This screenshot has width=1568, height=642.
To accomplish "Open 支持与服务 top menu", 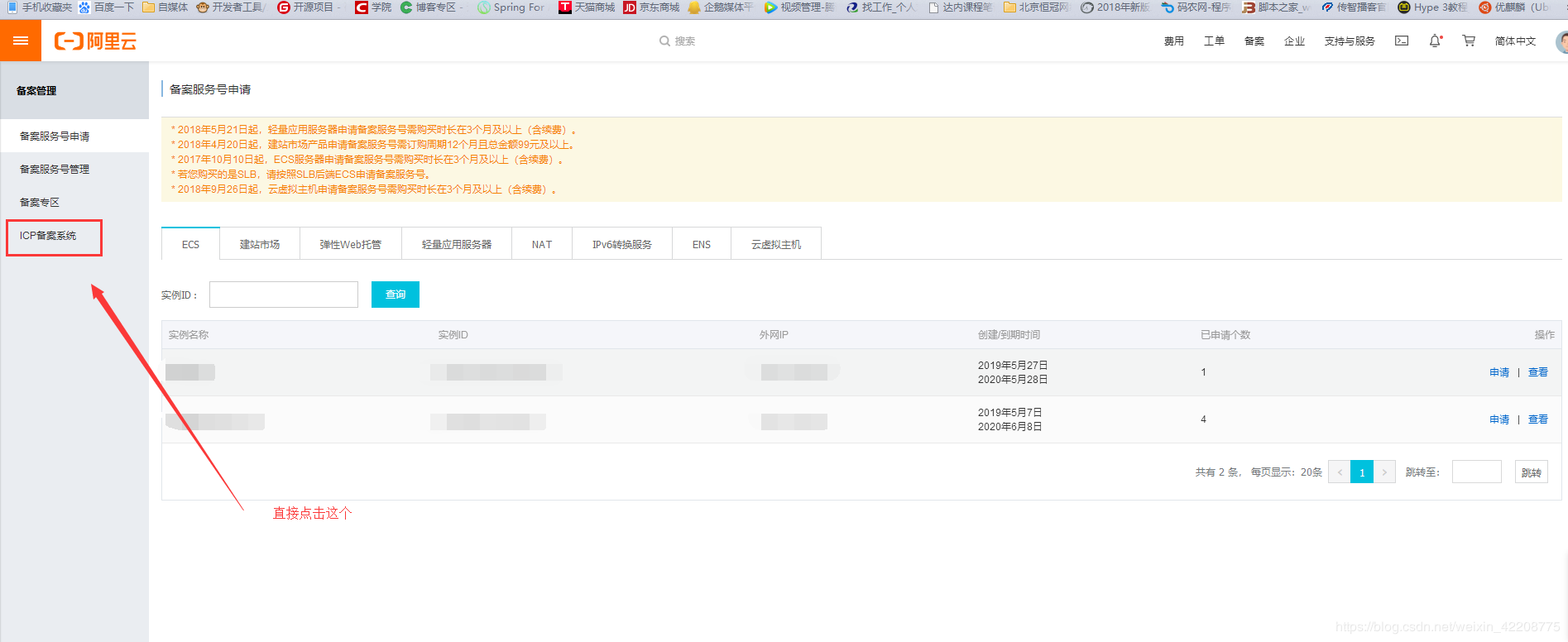I will point(1350,41).
